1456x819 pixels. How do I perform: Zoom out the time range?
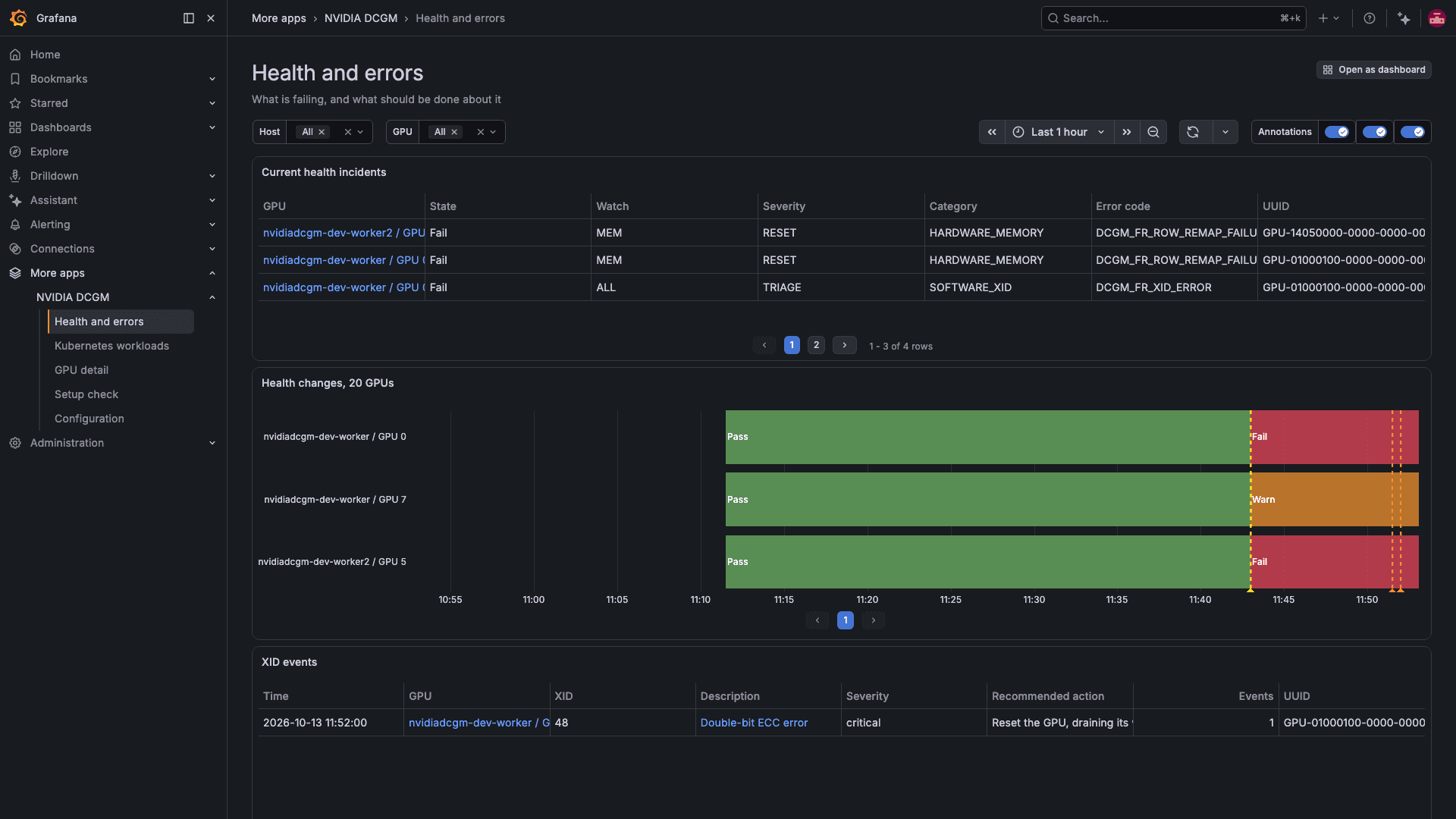(x=1153, y=132)
